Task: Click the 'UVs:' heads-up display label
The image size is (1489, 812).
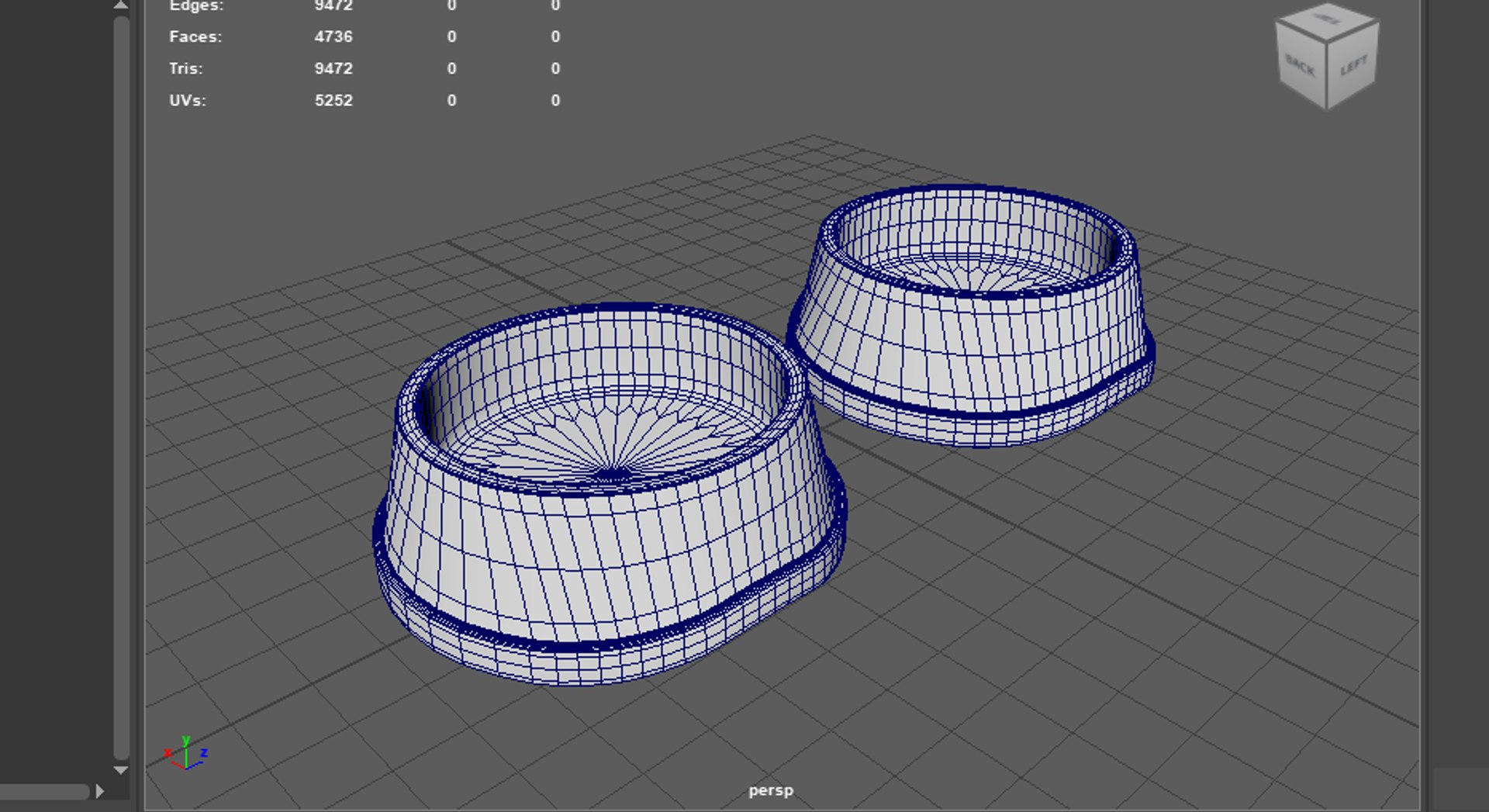Action: tap(188, 100)
